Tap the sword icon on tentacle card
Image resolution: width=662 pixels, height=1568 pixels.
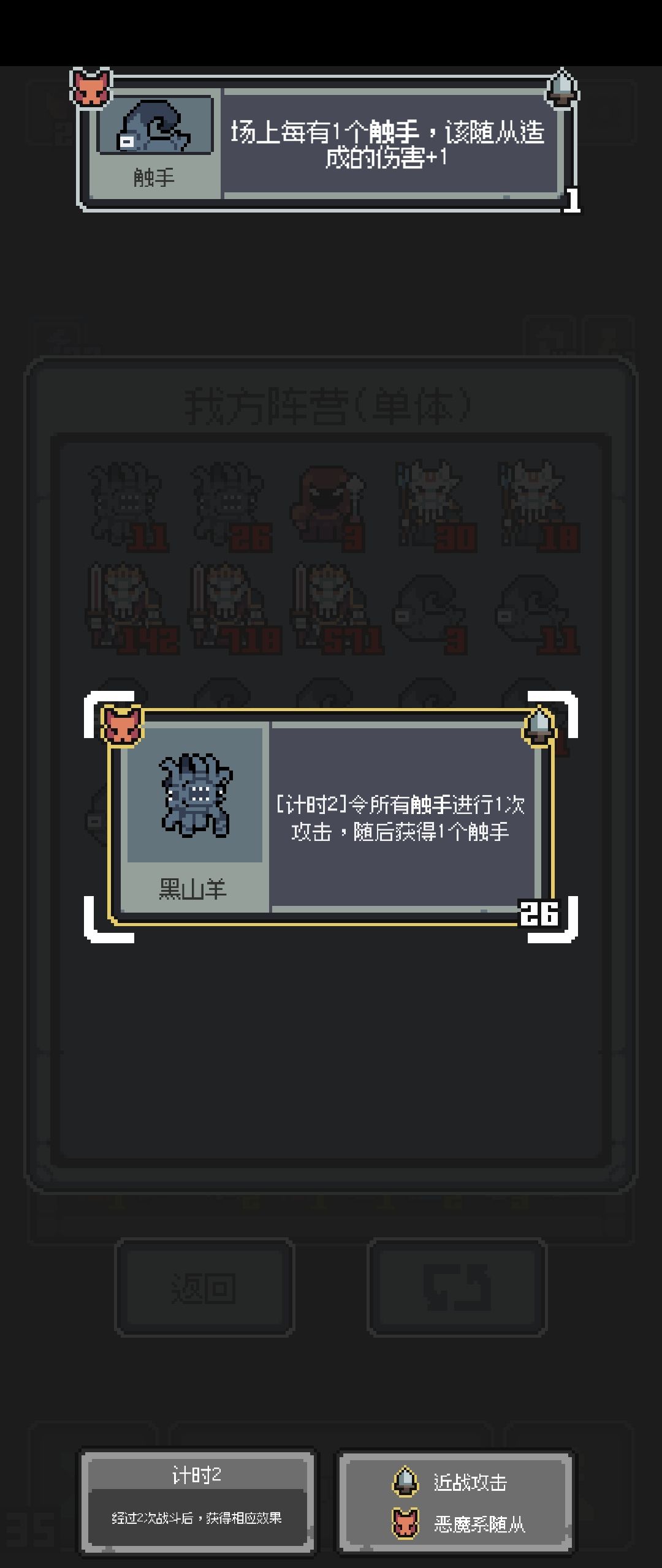(561, 89)
